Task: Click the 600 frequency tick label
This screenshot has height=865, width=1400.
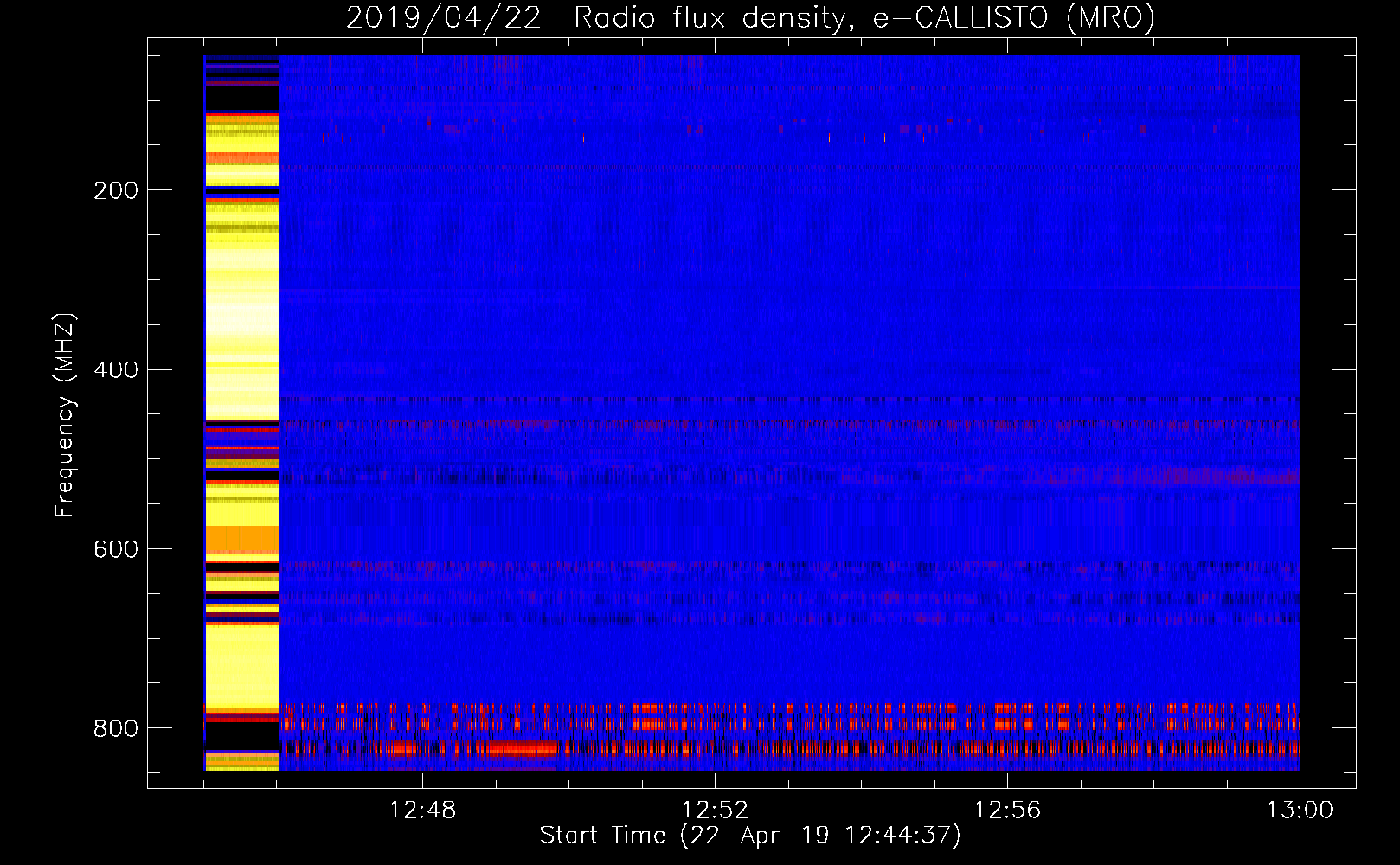Action: click(x=116, y=550)
